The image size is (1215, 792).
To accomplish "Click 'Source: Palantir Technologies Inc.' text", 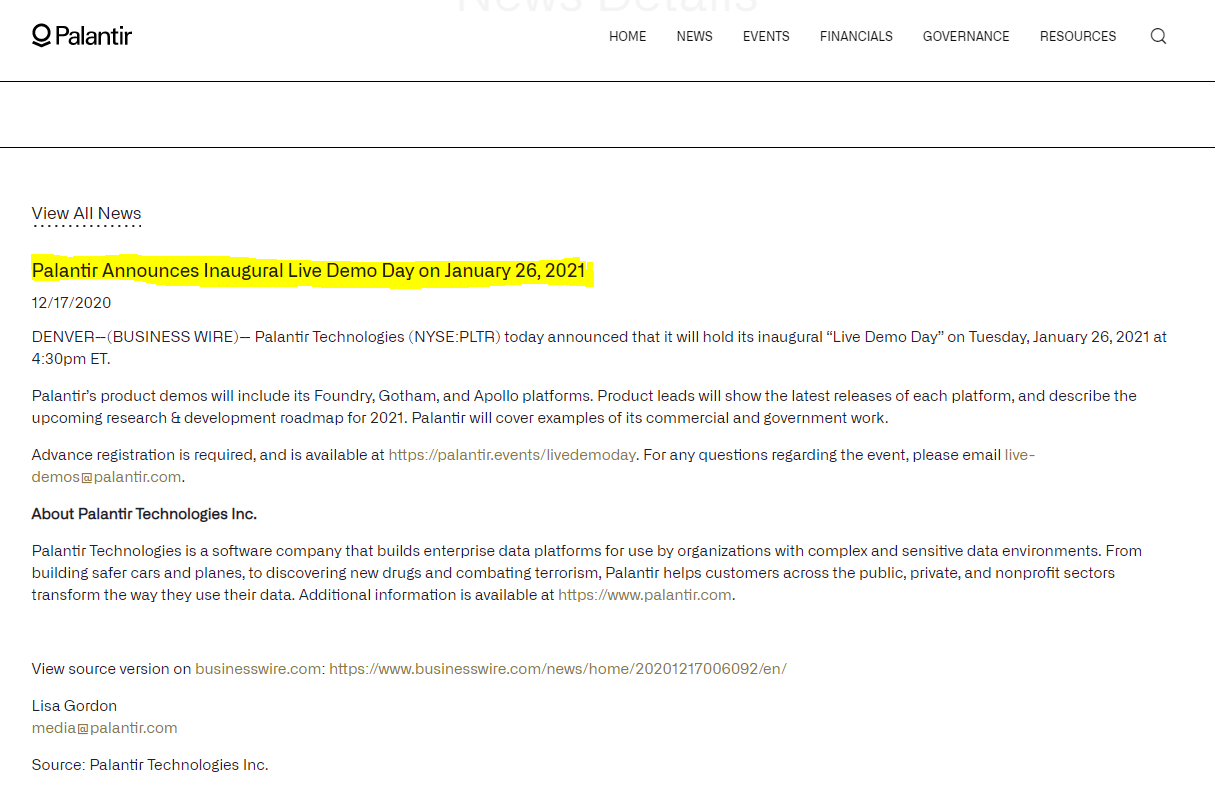I will 150,764.
